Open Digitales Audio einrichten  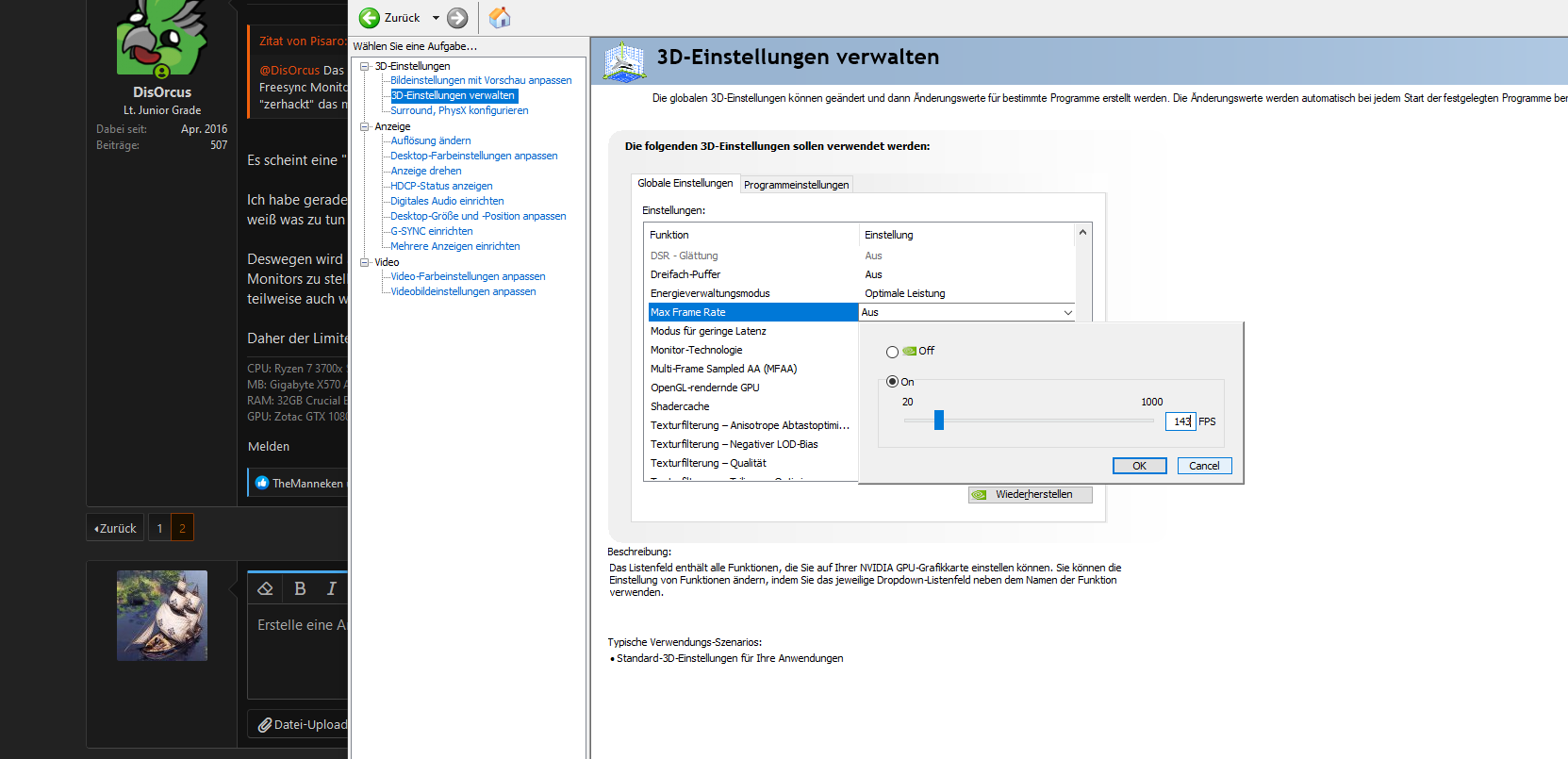click(447, 201)
